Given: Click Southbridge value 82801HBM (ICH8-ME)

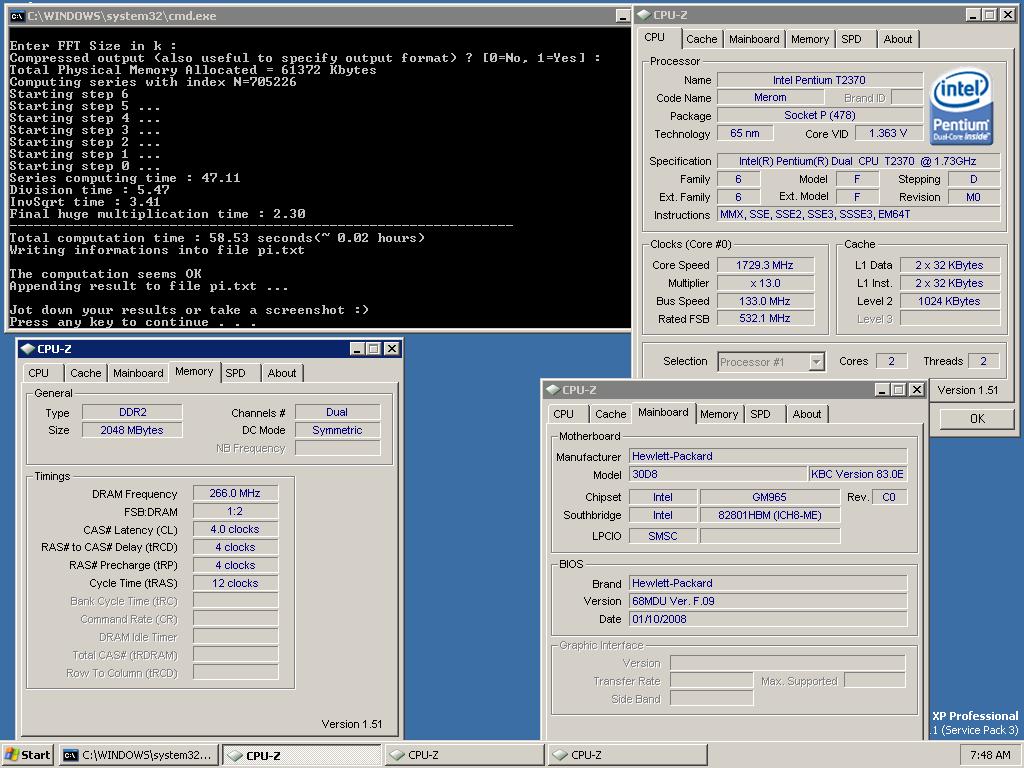Looking at the screenshot, I should click(x=769, y=515).
